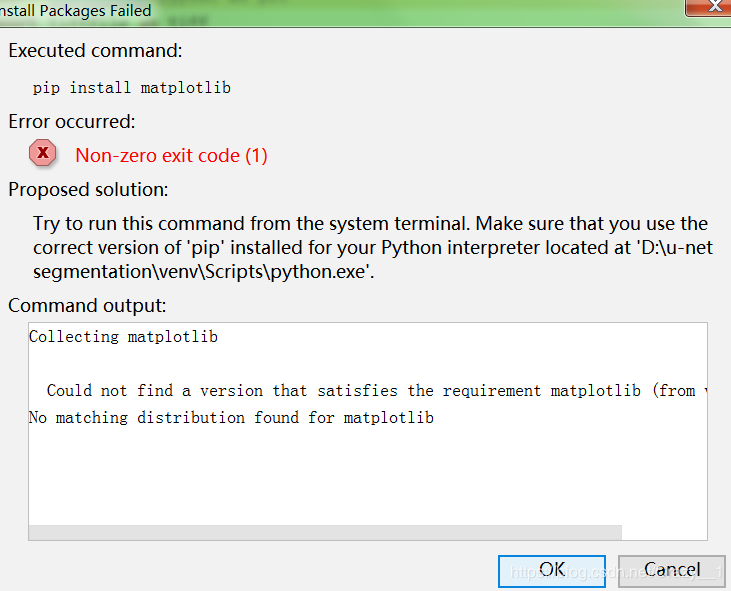This screenshot has width=731, height=591.
Task: Select the 'Collecting matplotlib' output line
Action: 123,337
